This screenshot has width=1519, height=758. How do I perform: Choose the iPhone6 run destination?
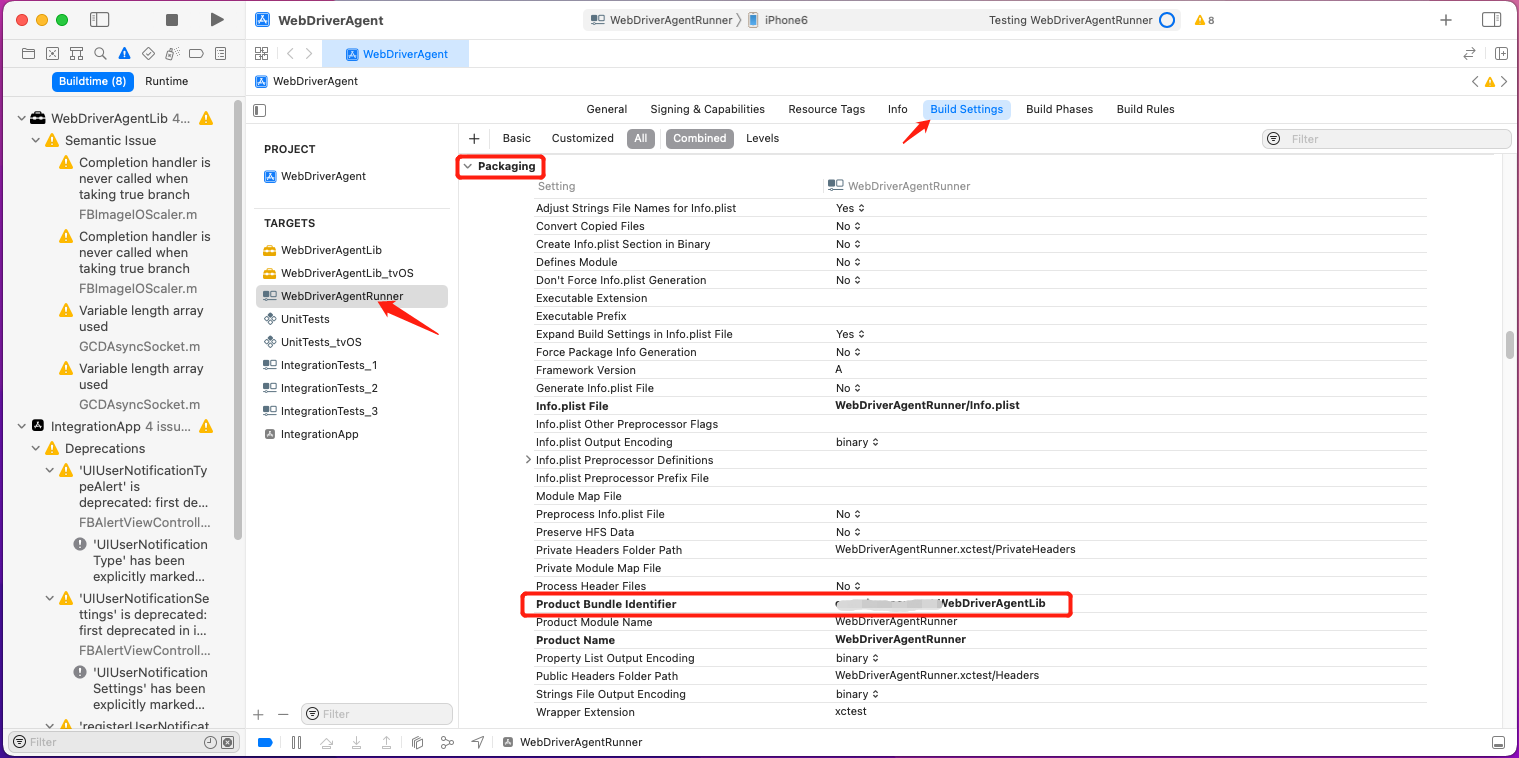(x=778, y=20)
